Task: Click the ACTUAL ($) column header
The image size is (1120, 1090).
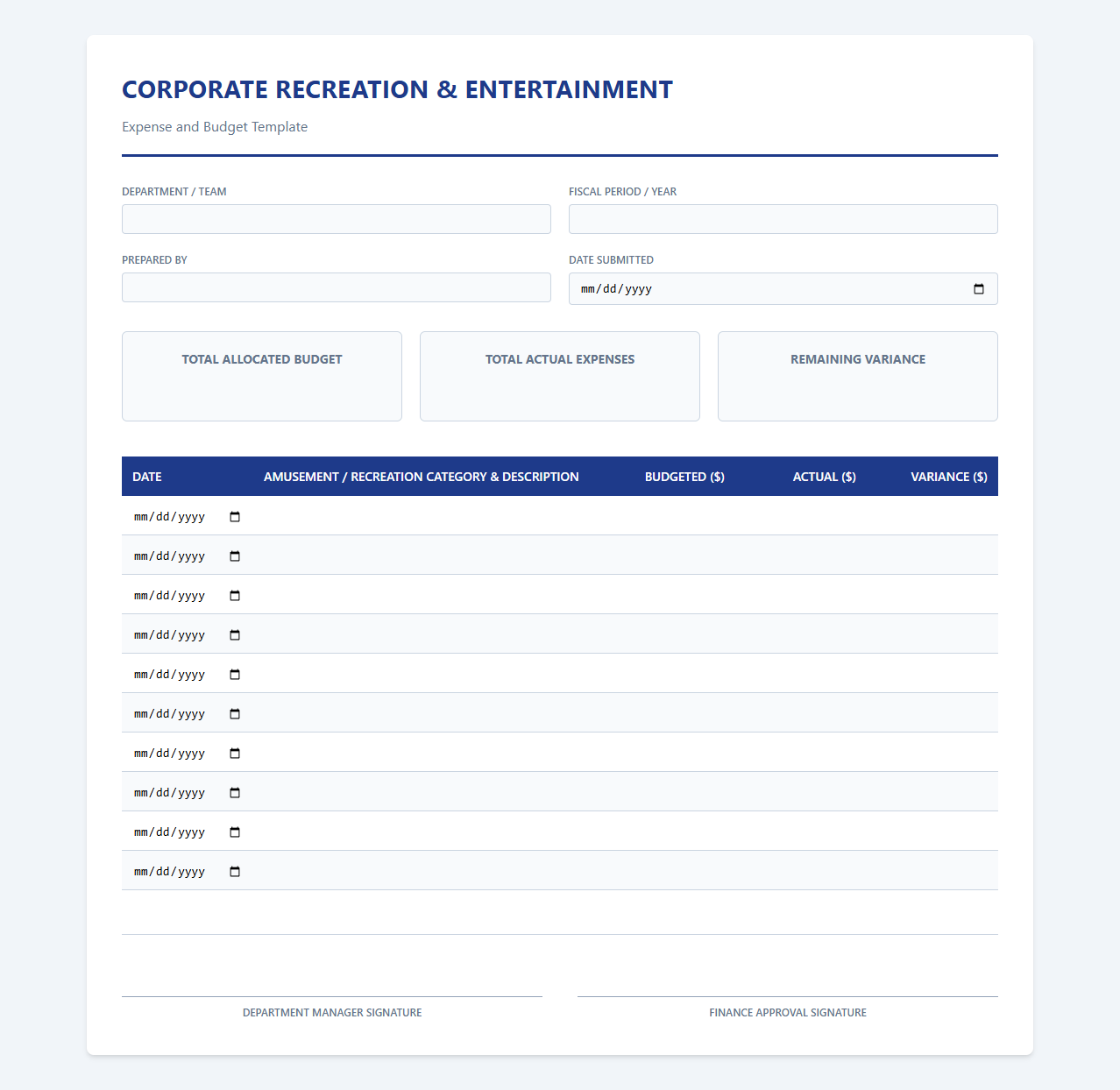Action: point(825,477)
